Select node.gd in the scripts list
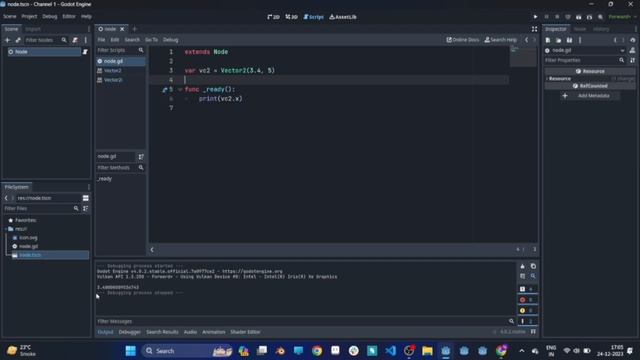 [120, 61]
